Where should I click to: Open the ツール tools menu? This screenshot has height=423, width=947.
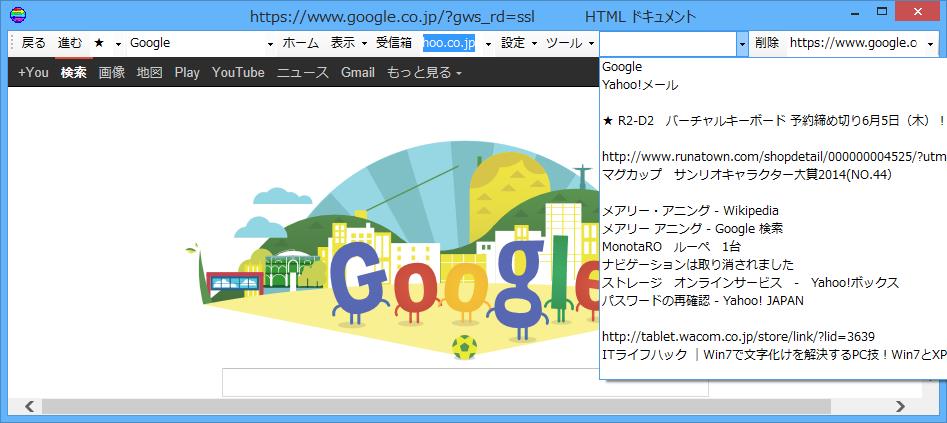pyautogui.click(x=570, y=44)
